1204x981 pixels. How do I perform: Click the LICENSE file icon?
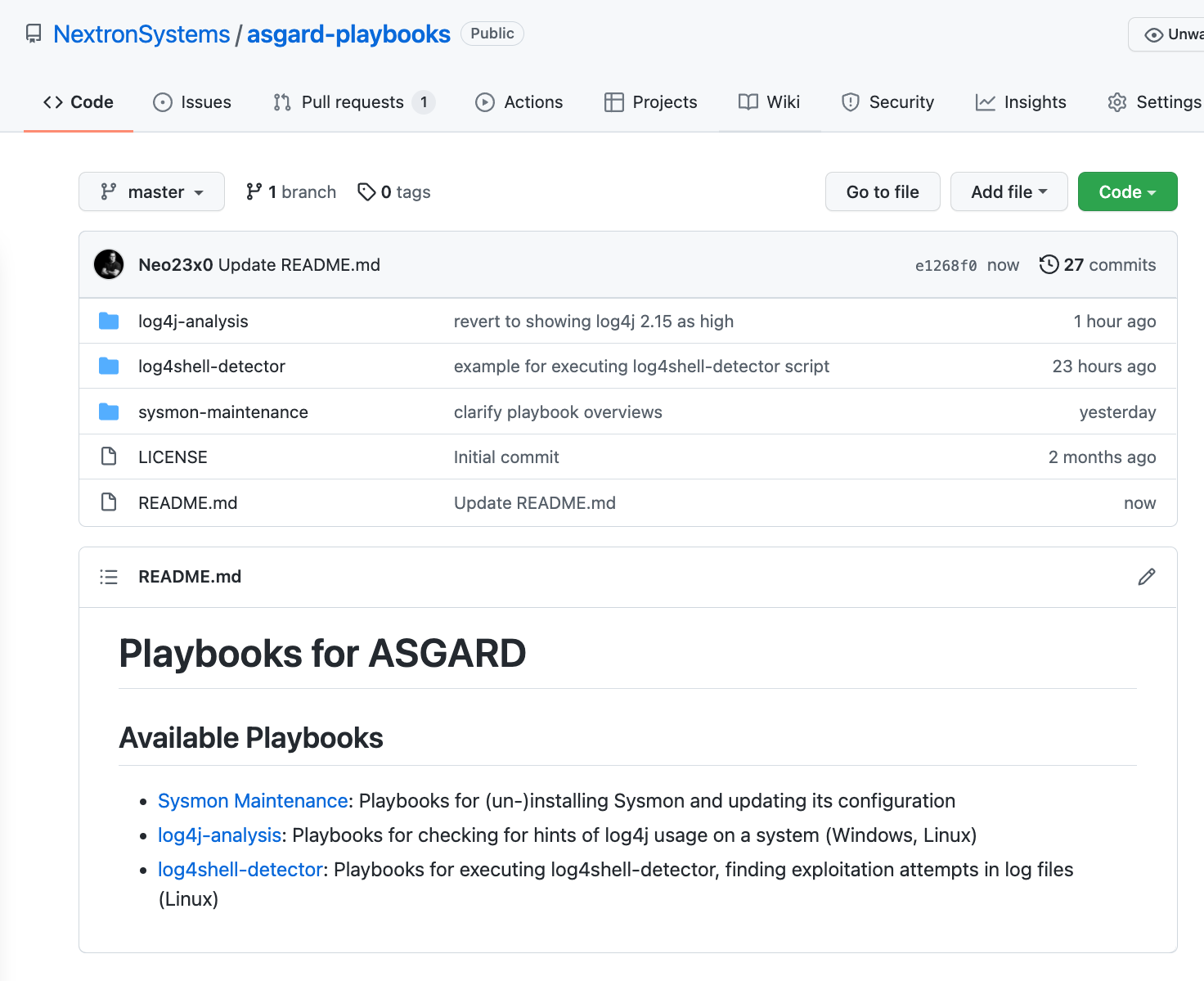tap(109, 457)
